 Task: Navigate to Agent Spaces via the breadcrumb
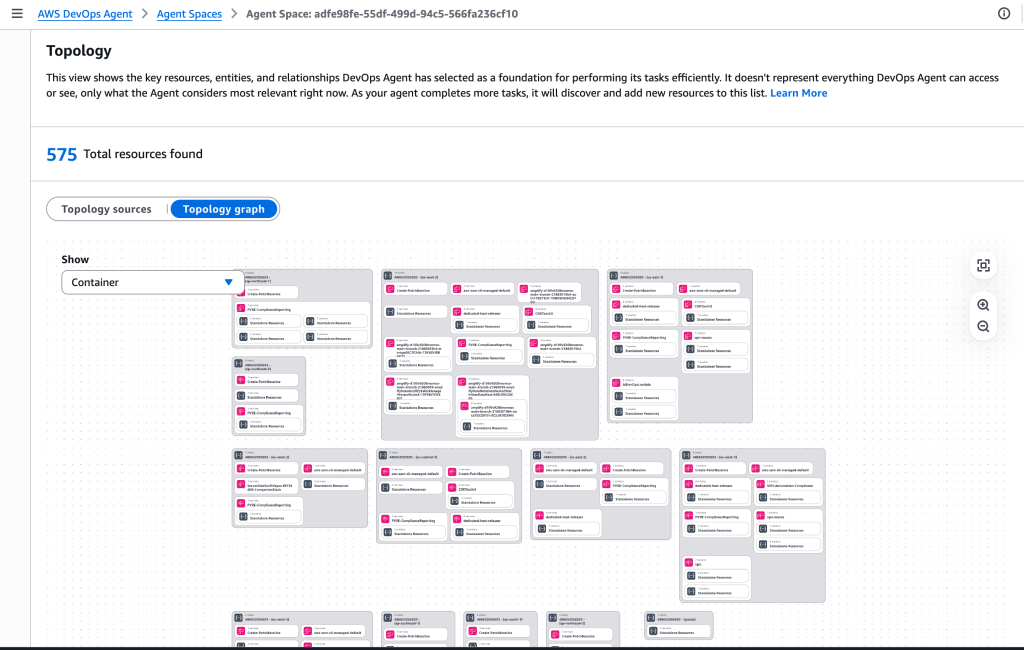click(188, 13)
